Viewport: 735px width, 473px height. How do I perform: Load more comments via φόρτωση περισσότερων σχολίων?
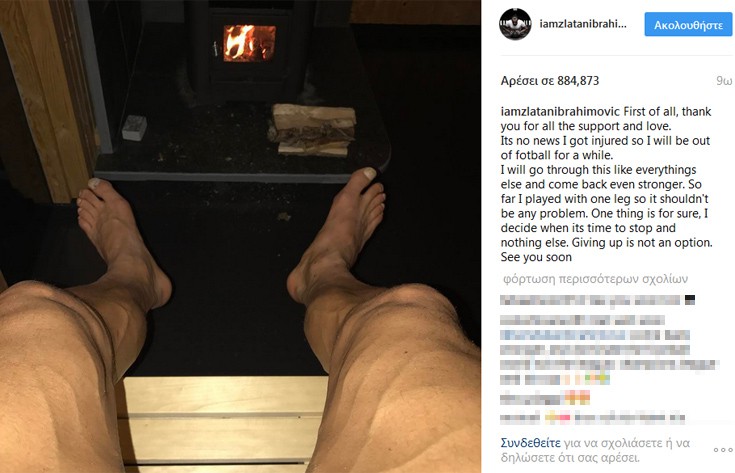pyautogui.click(x=595, y=279)
